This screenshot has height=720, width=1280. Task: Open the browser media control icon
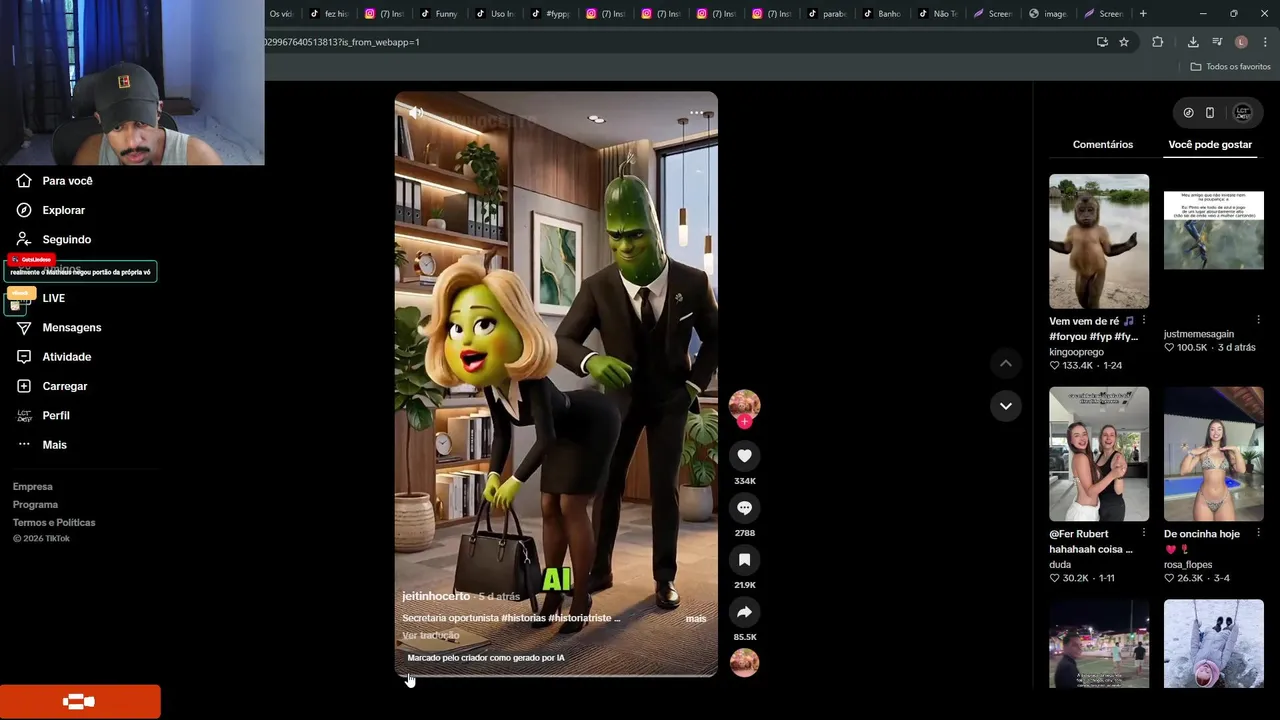point(1217,42)
